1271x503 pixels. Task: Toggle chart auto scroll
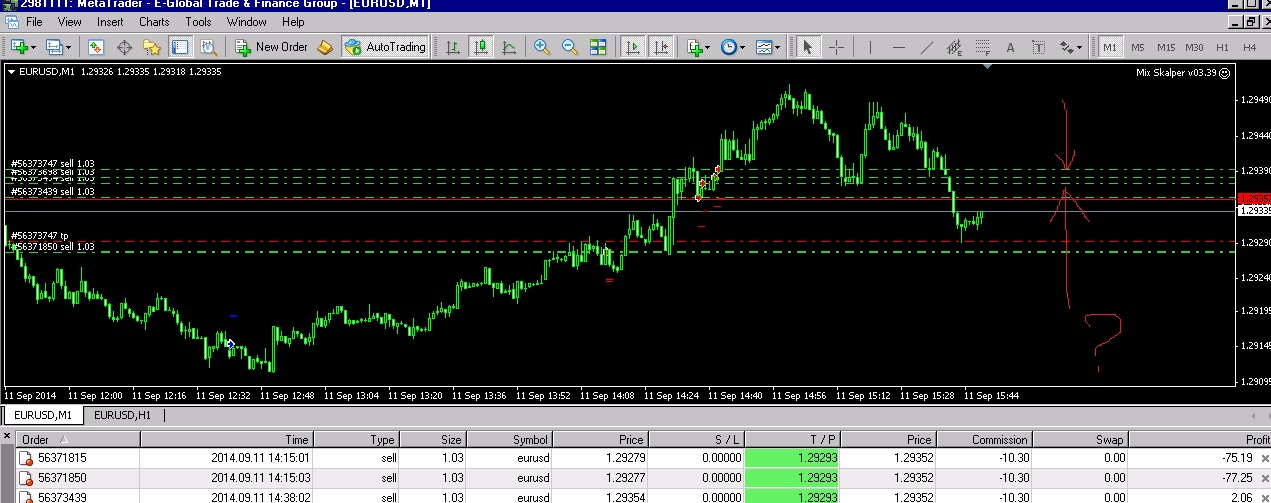[632, 46]
